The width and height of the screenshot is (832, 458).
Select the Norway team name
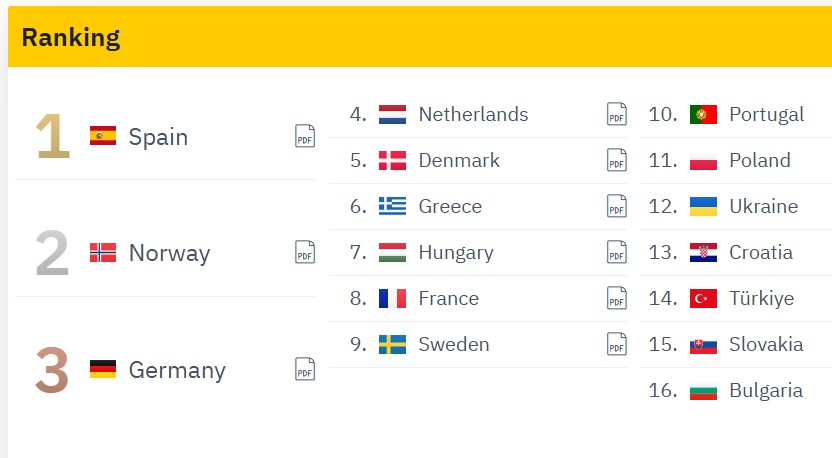(169, 253)
